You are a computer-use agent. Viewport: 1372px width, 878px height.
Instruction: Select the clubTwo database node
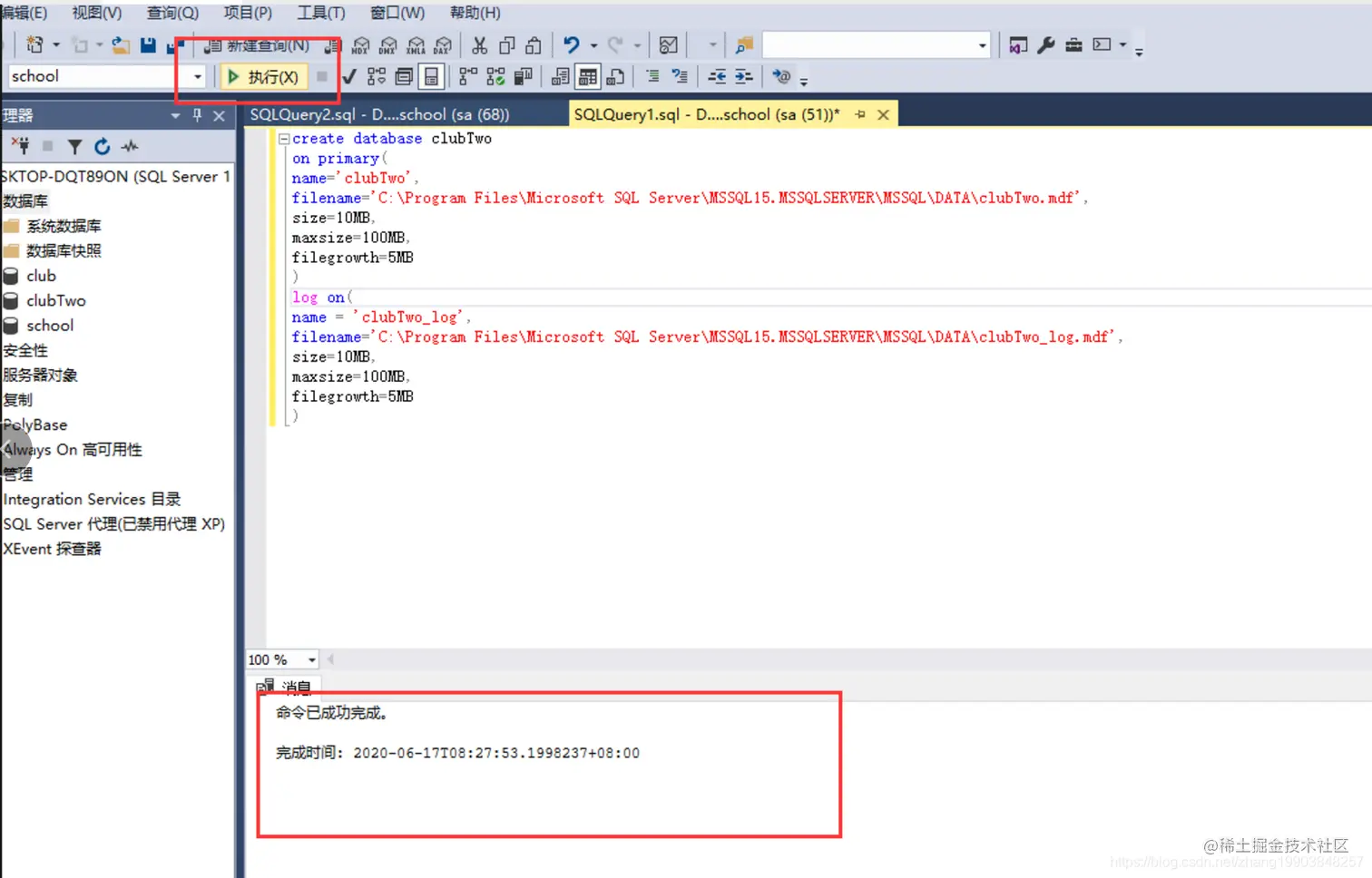pyautogui.click(x=55, y=300)
